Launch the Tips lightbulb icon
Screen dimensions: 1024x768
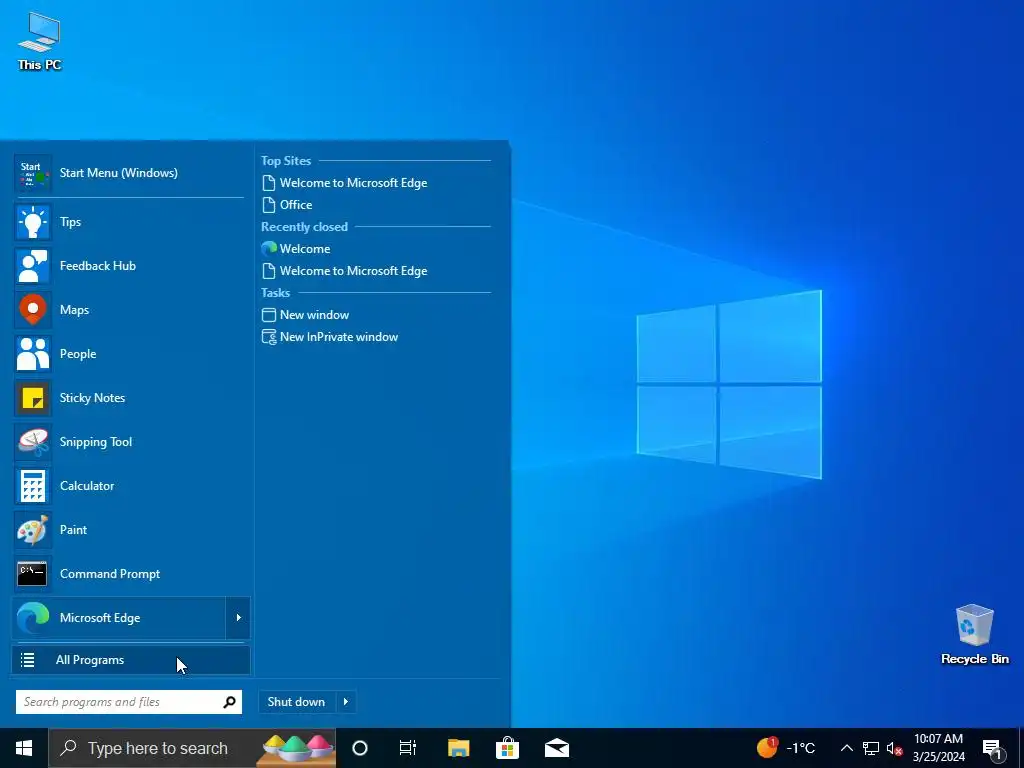33,222
